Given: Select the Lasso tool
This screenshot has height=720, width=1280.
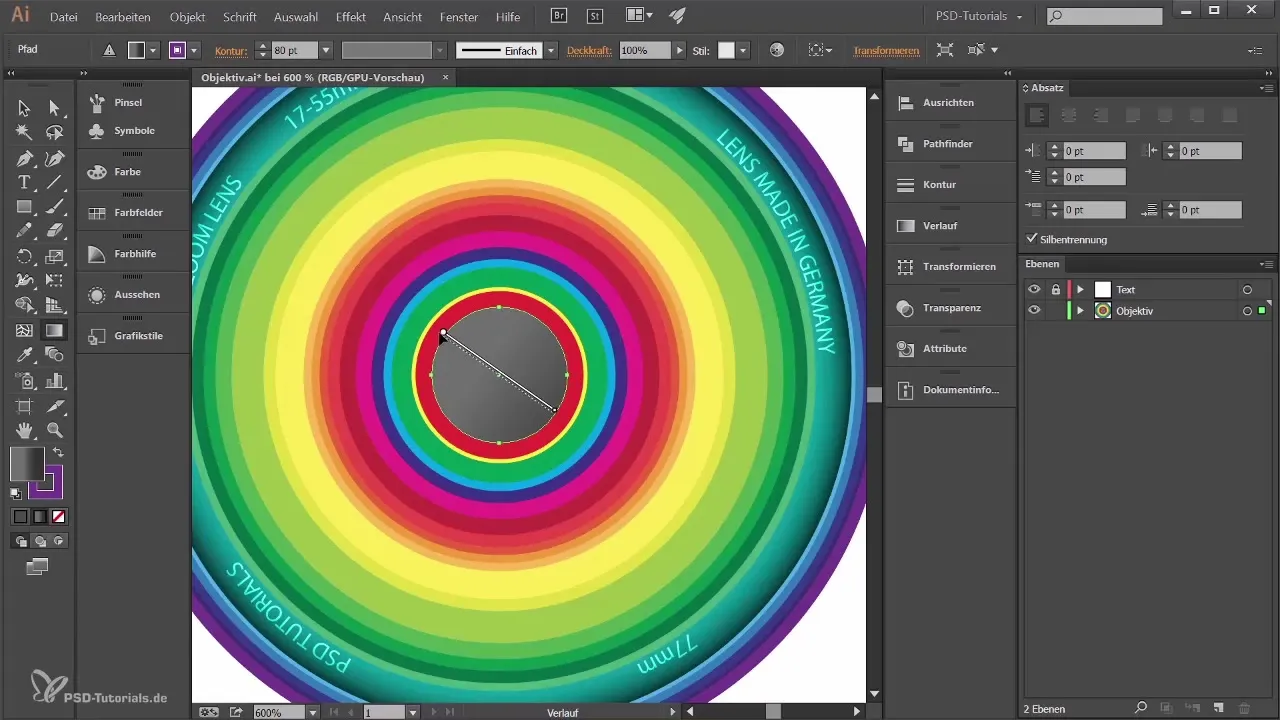Looking at the screenshot, I should tap(55, 133).
